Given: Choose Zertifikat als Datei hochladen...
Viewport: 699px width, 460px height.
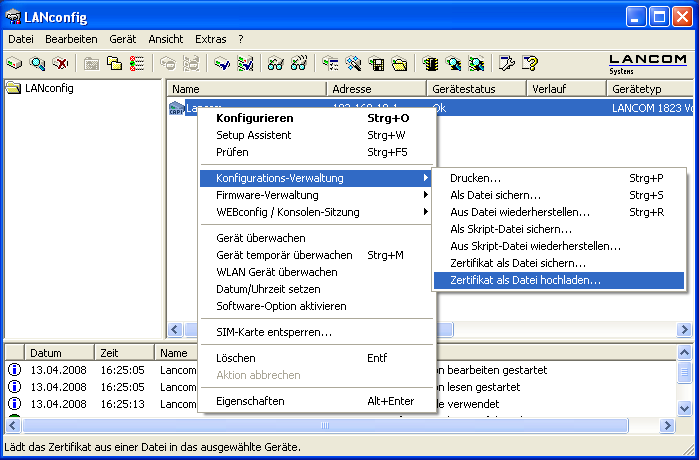Looking at the screenshot, I should [x=559, y=280].
